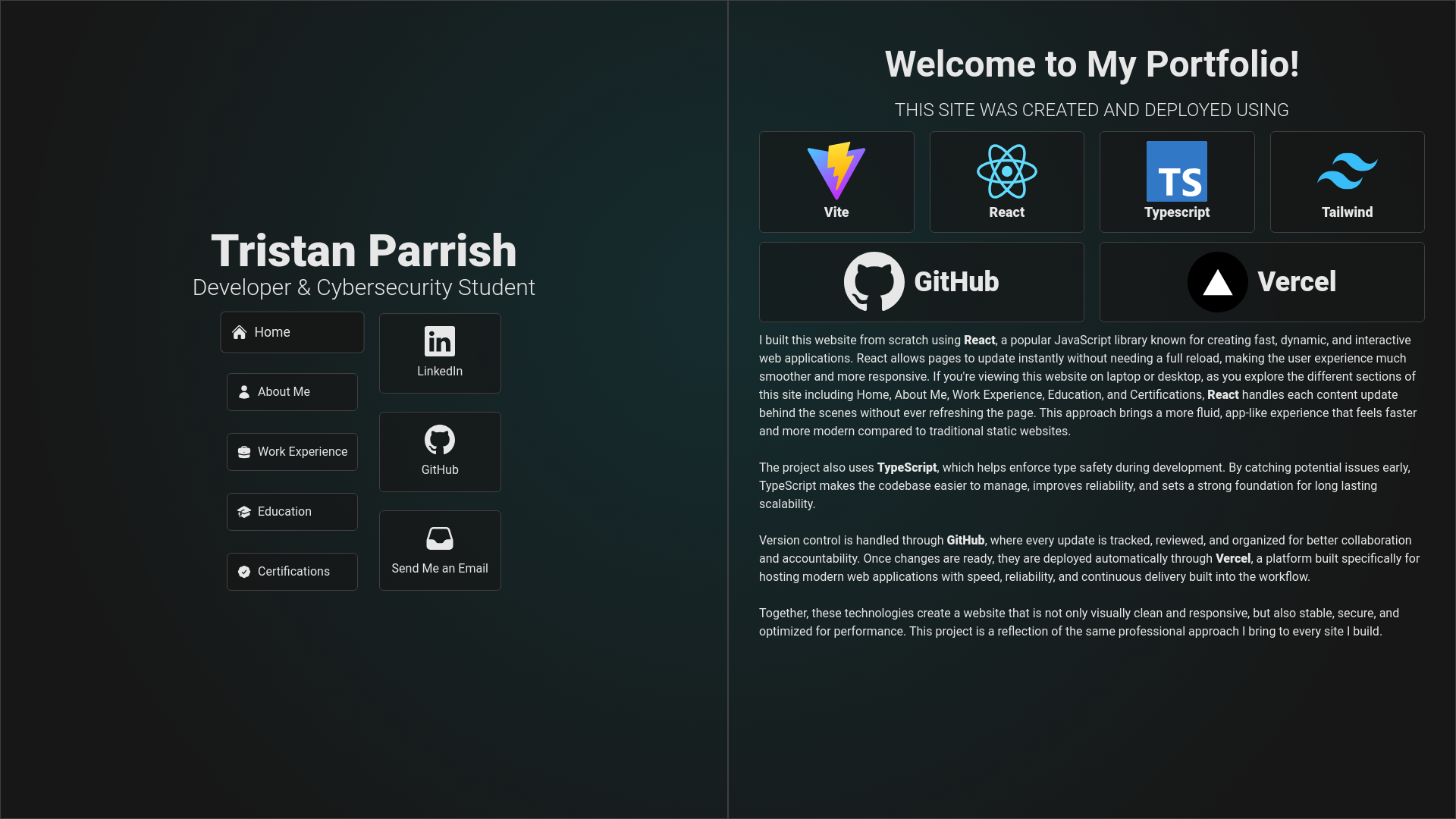This screenshot has width=1456, height=819.
Task: Click the blue TS TypeScript logo
Action: tap(1177, 171)
